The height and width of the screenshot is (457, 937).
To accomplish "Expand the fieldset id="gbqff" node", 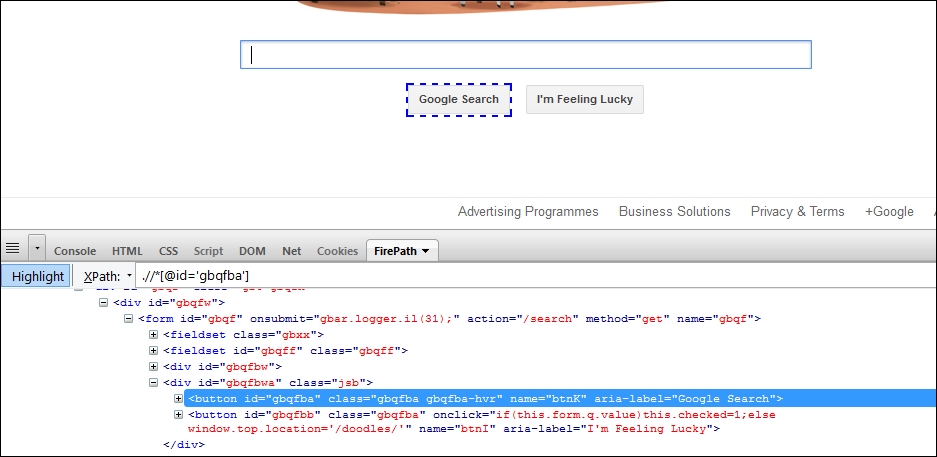I will click(154, 351).
